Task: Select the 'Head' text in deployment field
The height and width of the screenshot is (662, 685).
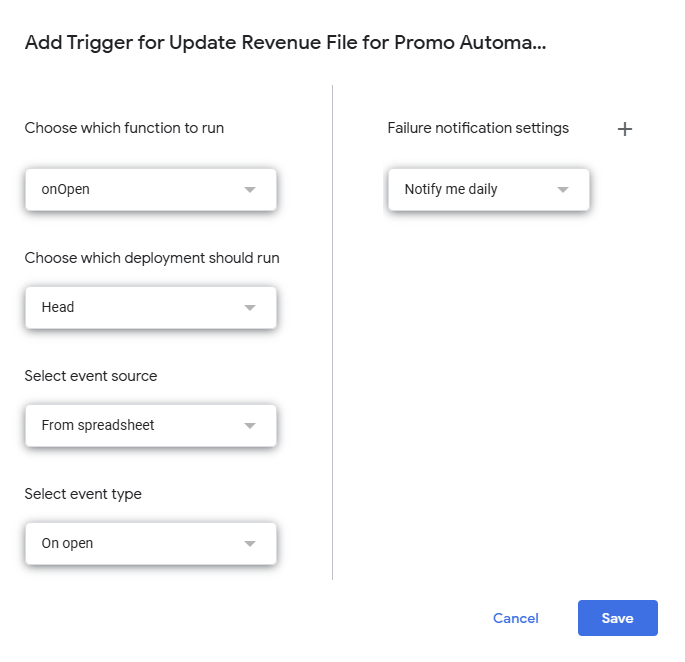Action: pyautogui.click(x=58, y=308)
